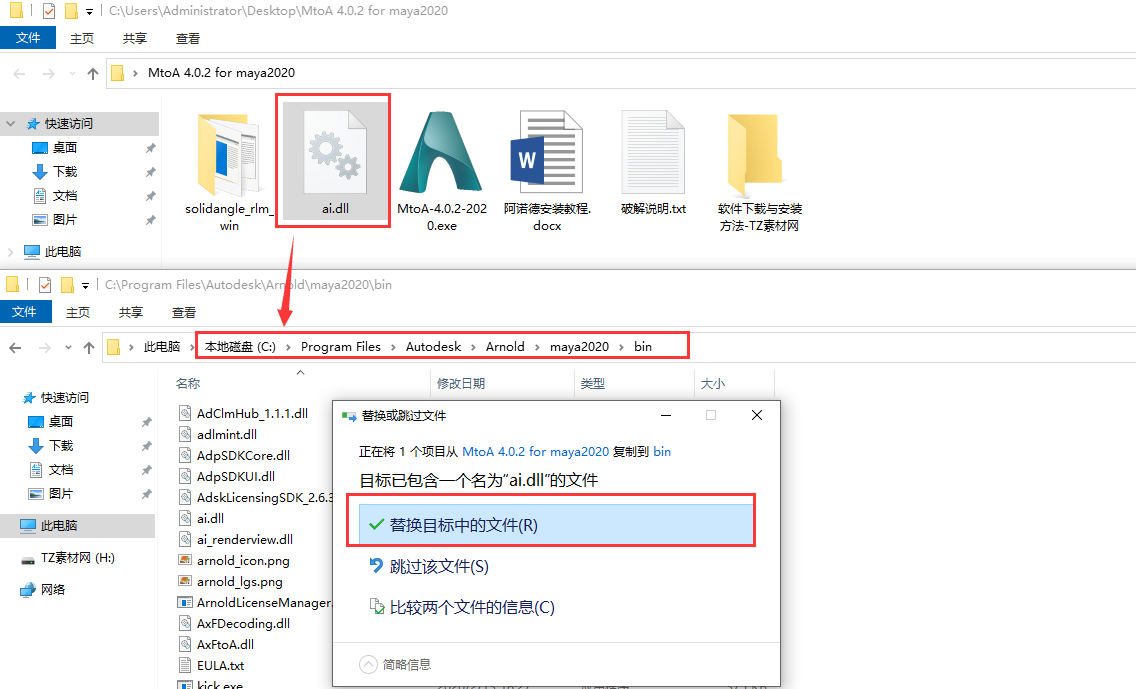The width and height of the screenshot is (1136, 689).
Task: Select TZ素材网 (H:) drive in sidebar
Action: point(78,558)
